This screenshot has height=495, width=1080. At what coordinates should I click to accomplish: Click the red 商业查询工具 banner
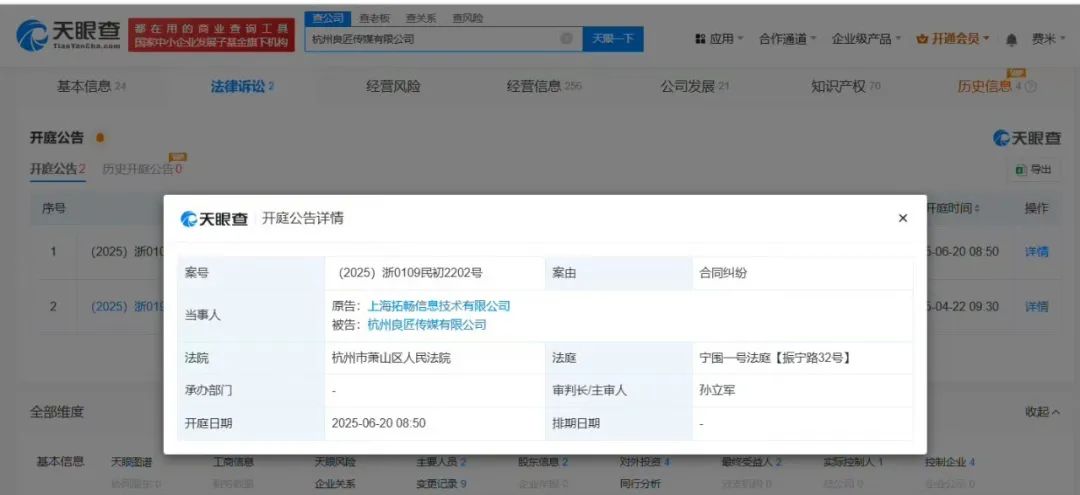tap(211, 34)
